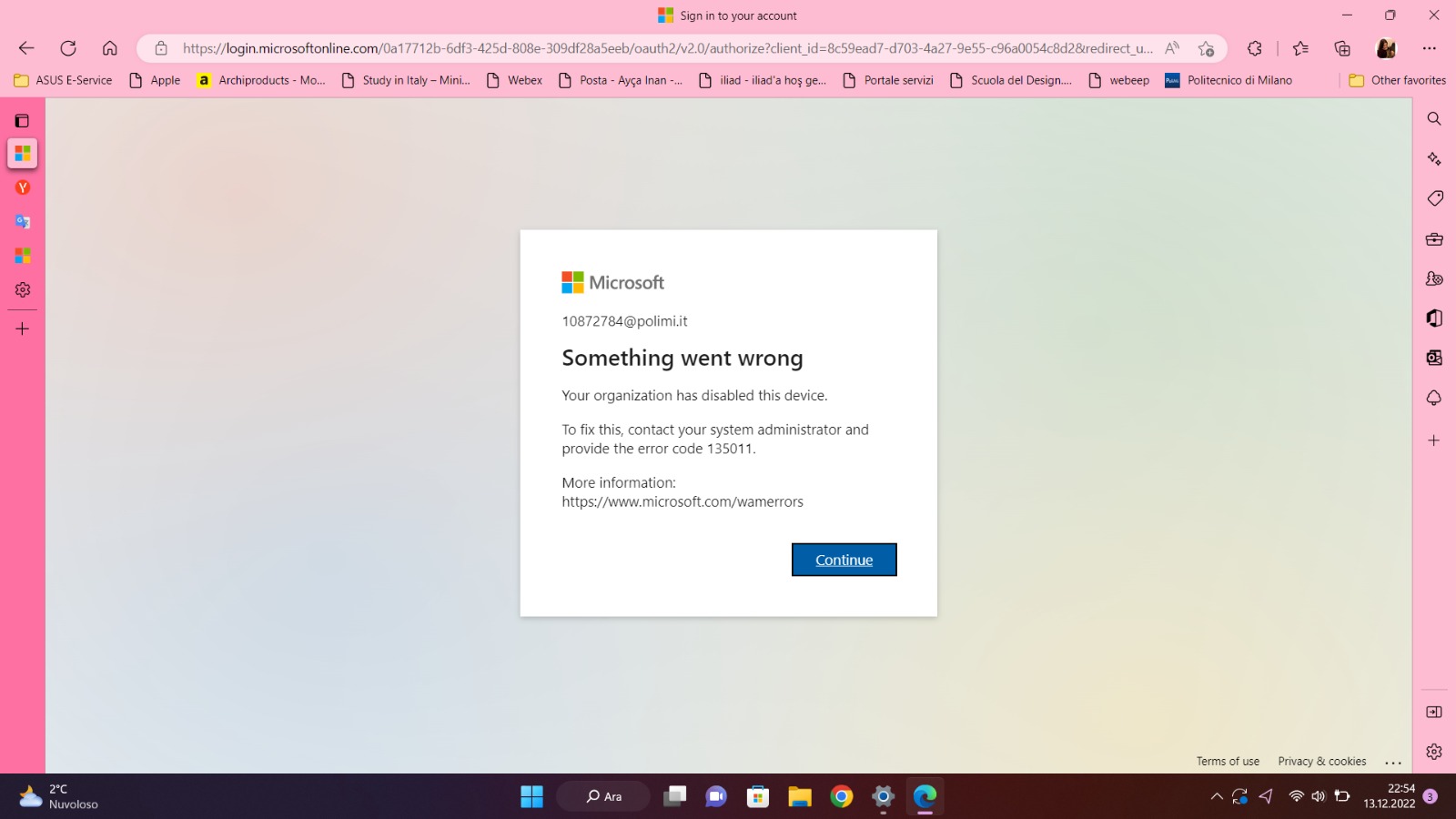
Task: Click the Something went wrong heading
Action: (x=682, y=358)
